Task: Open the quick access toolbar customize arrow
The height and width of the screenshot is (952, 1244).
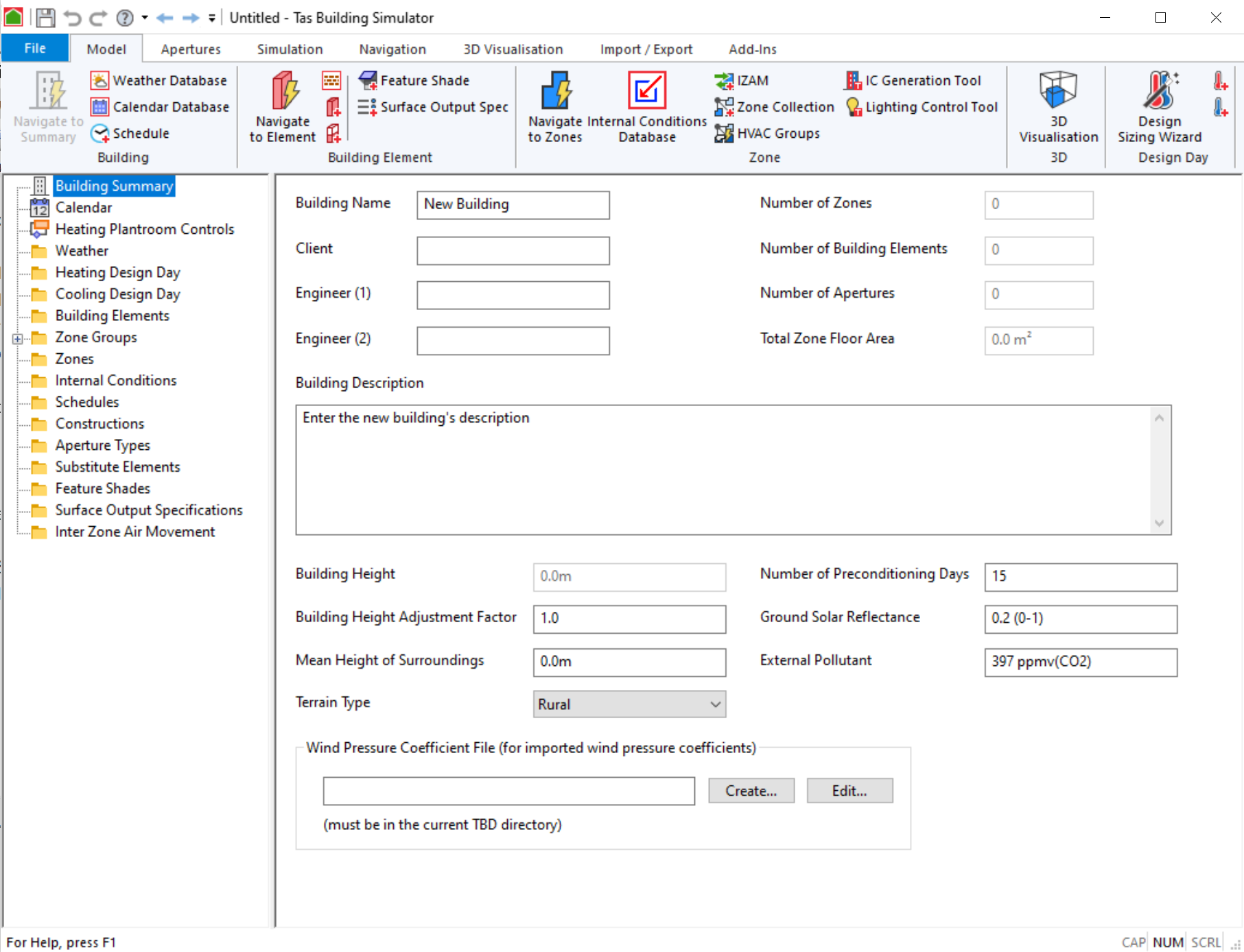Action: click(212, 18)
